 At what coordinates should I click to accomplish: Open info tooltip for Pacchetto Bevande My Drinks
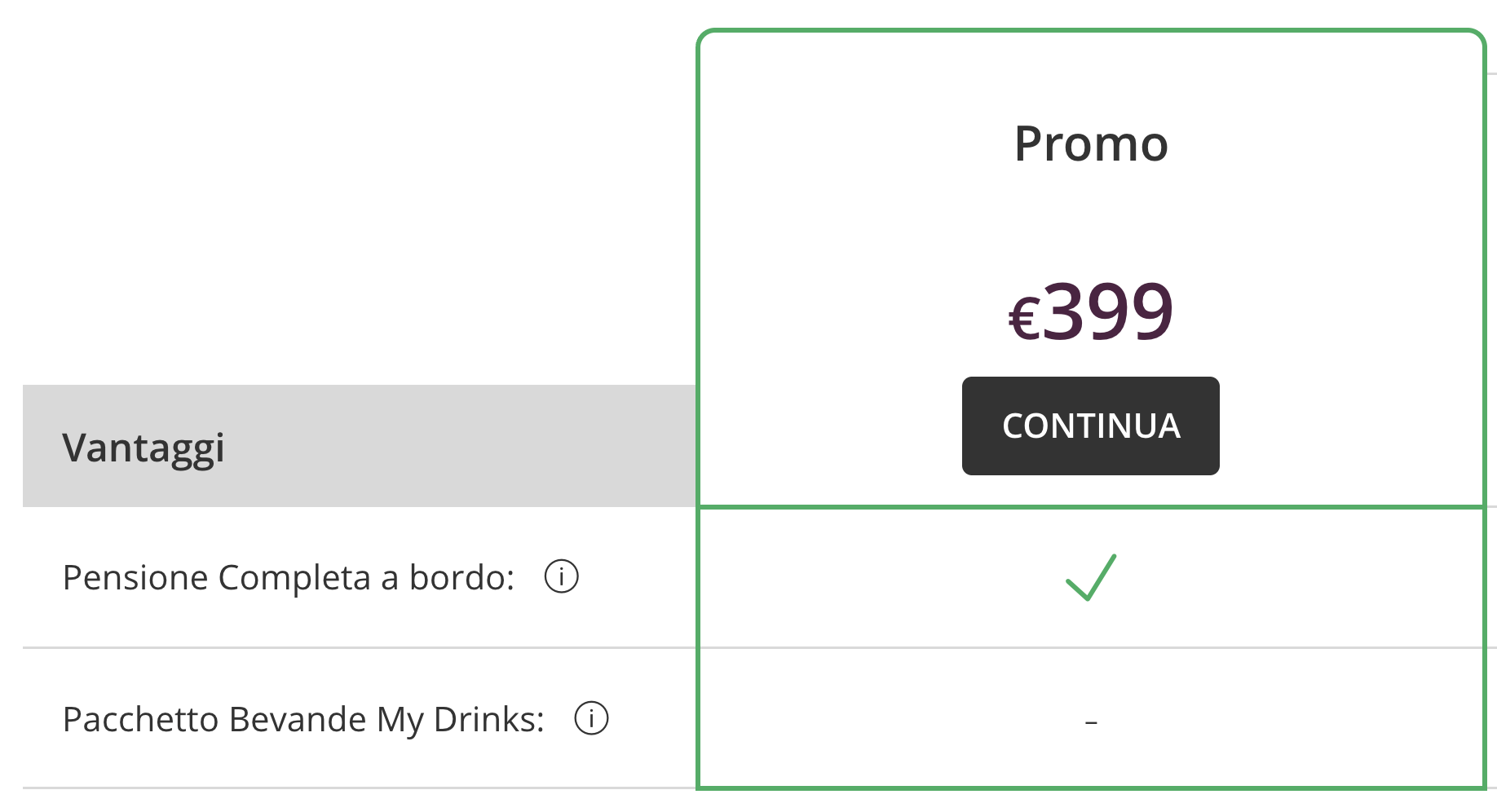tap(590, 719)
